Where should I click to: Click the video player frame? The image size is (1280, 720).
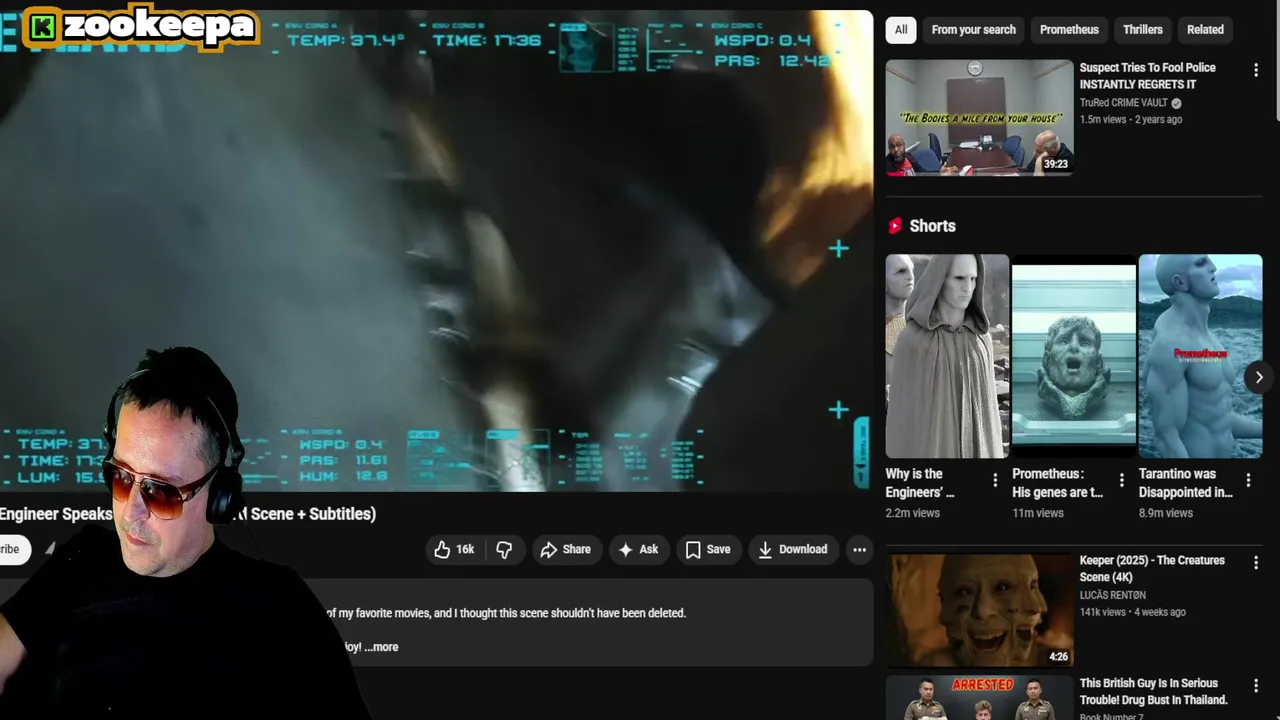click(x=436, y=250)
